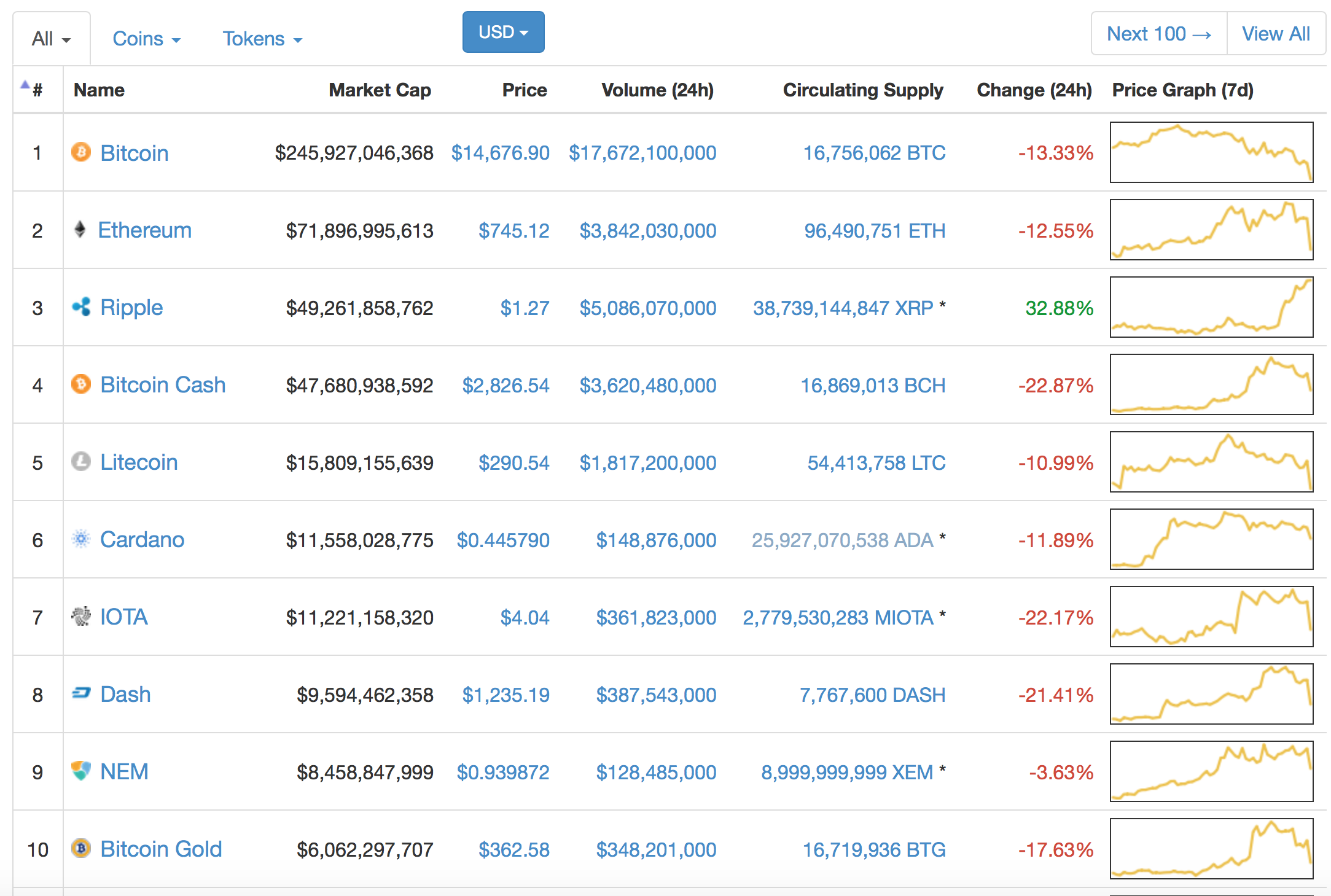Click the IOTA logo icon
1331x896 pixels.
tap(81, 616)
